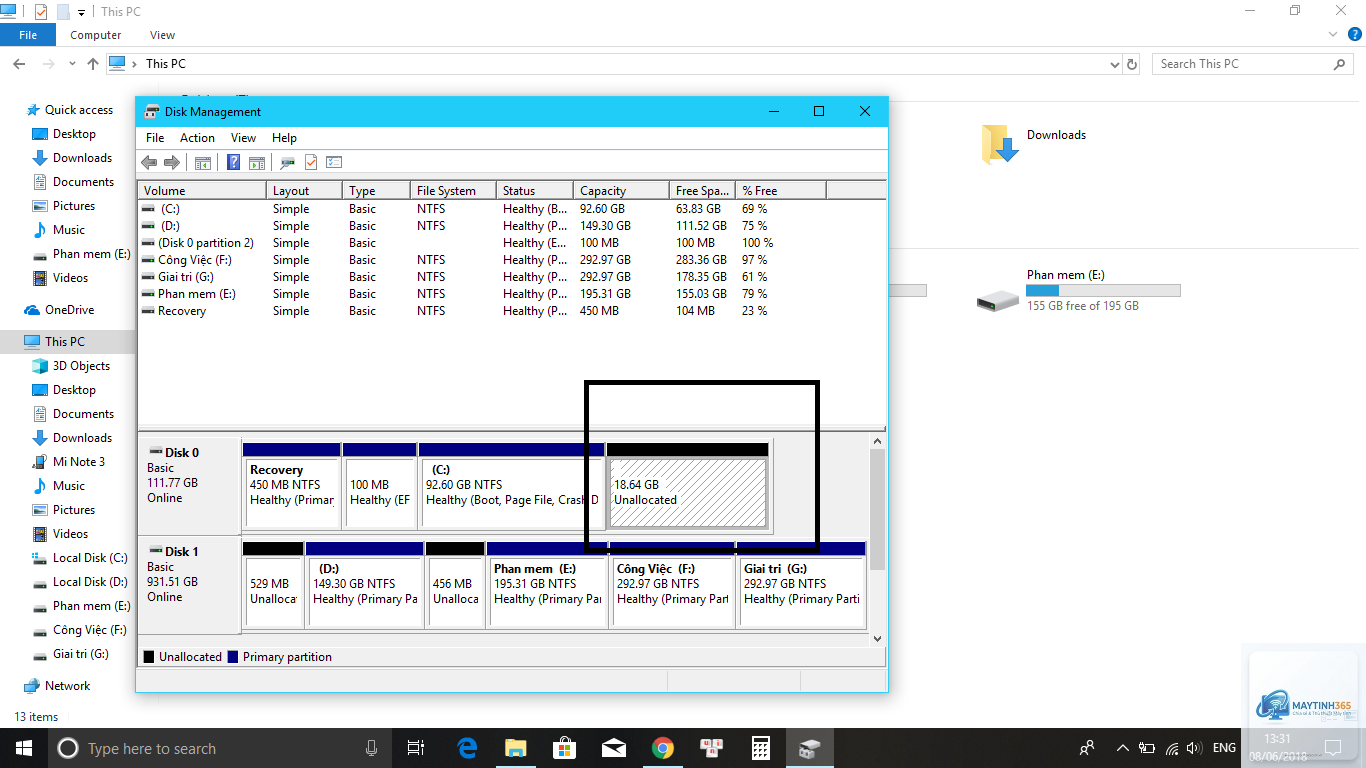Open the People icon in system tray
Image resolution: width=1366 pixels, height=768 pixels.
(x=1087, y=748)
